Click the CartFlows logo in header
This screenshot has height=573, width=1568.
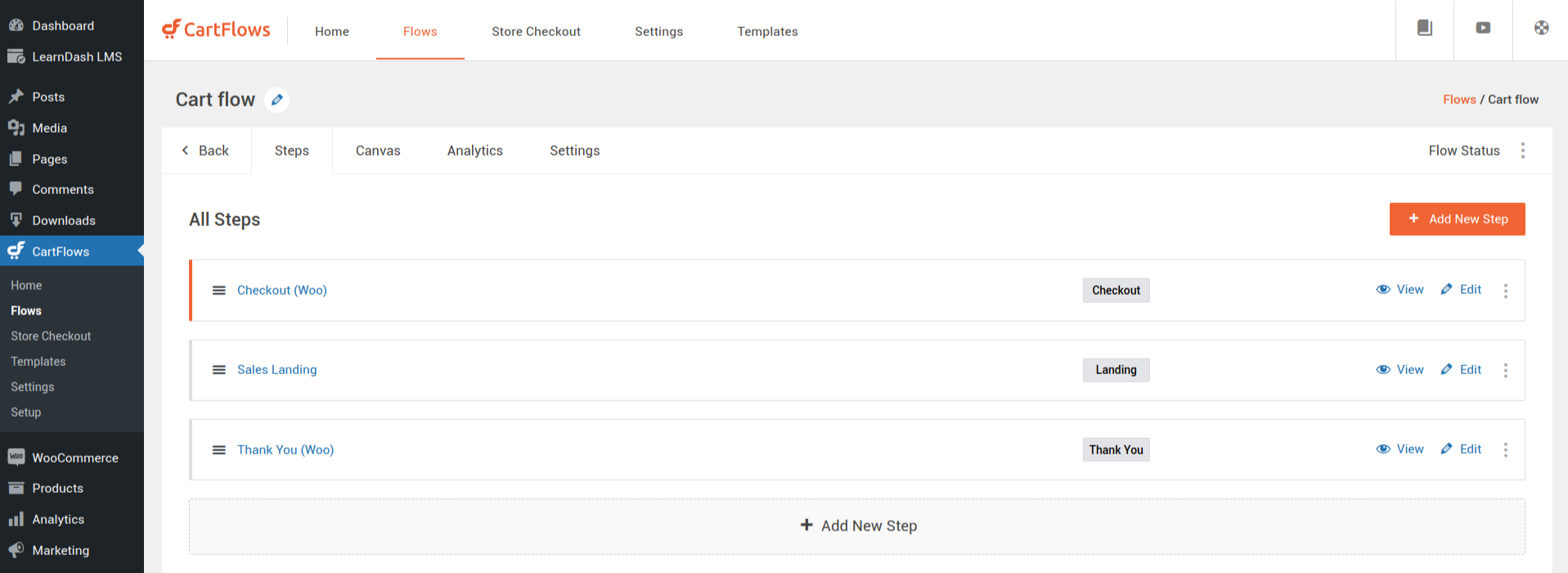216,29
